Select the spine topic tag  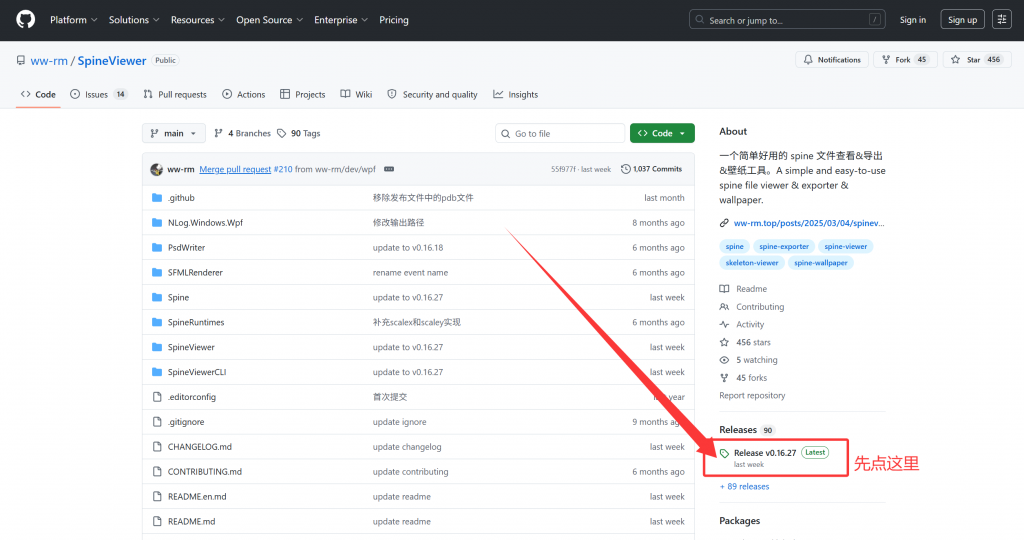[x=734, y=246]
